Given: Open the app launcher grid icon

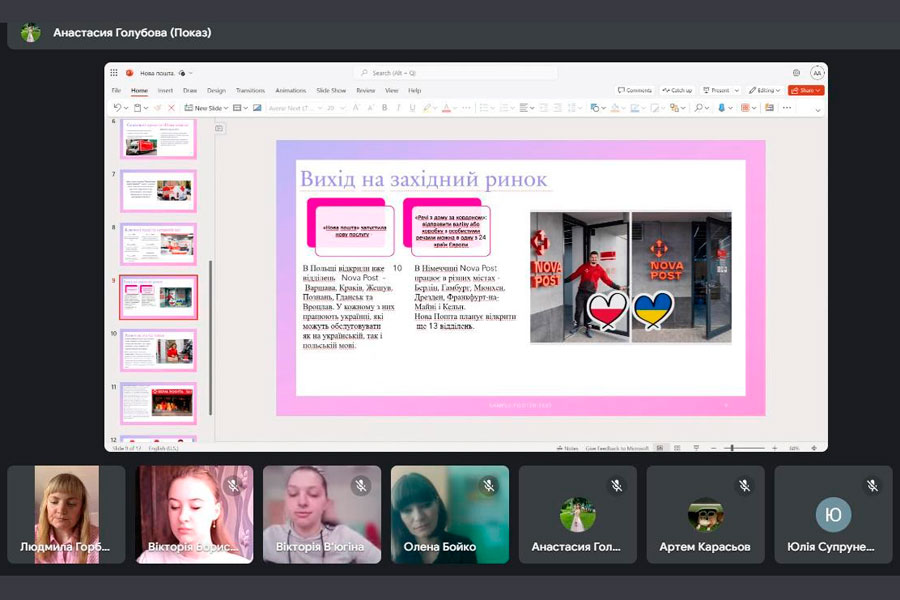Looking at the screenshot, I should [114, 73].
